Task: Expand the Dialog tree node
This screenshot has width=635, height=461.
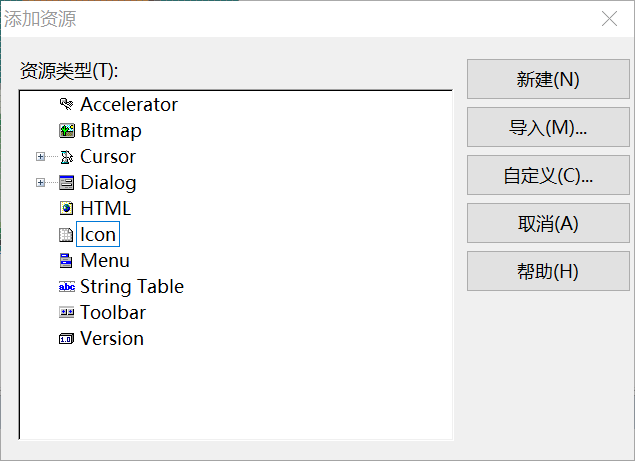Action: point(41,183)
